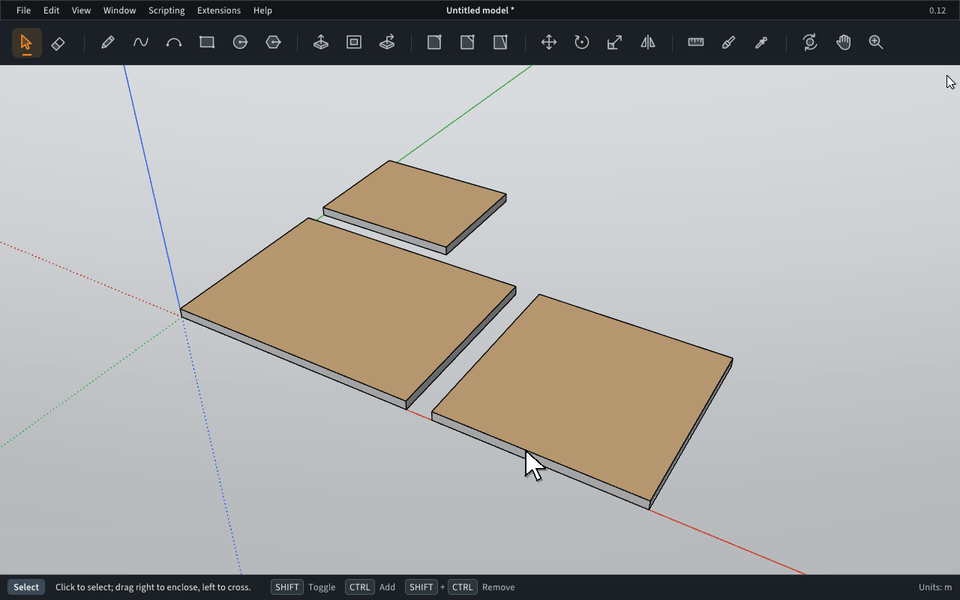This screenshot has height=600, width=960.
Task: Select the large left slab's top face
Action: [x=348, y=309]
